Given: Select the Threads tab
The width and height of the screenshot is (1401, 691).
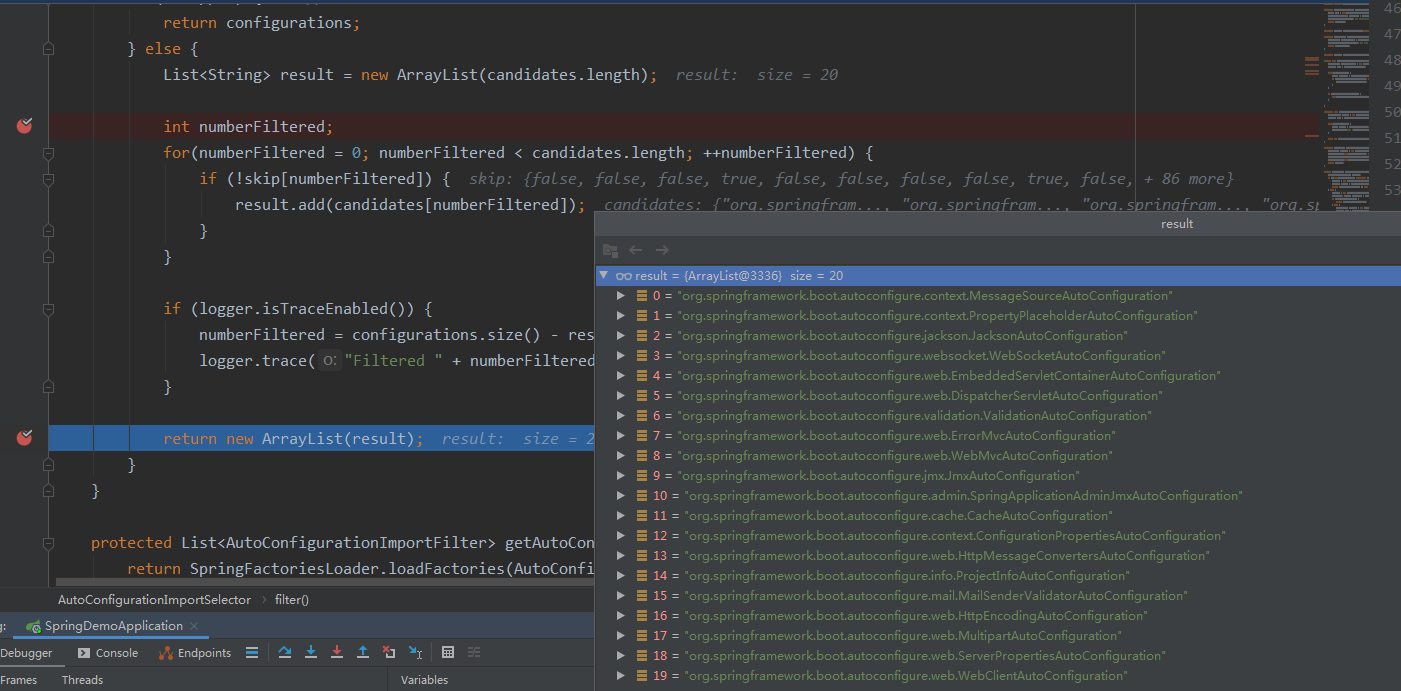Looking at the screenshot, I should pyautogui.click(x=82, y=680).
